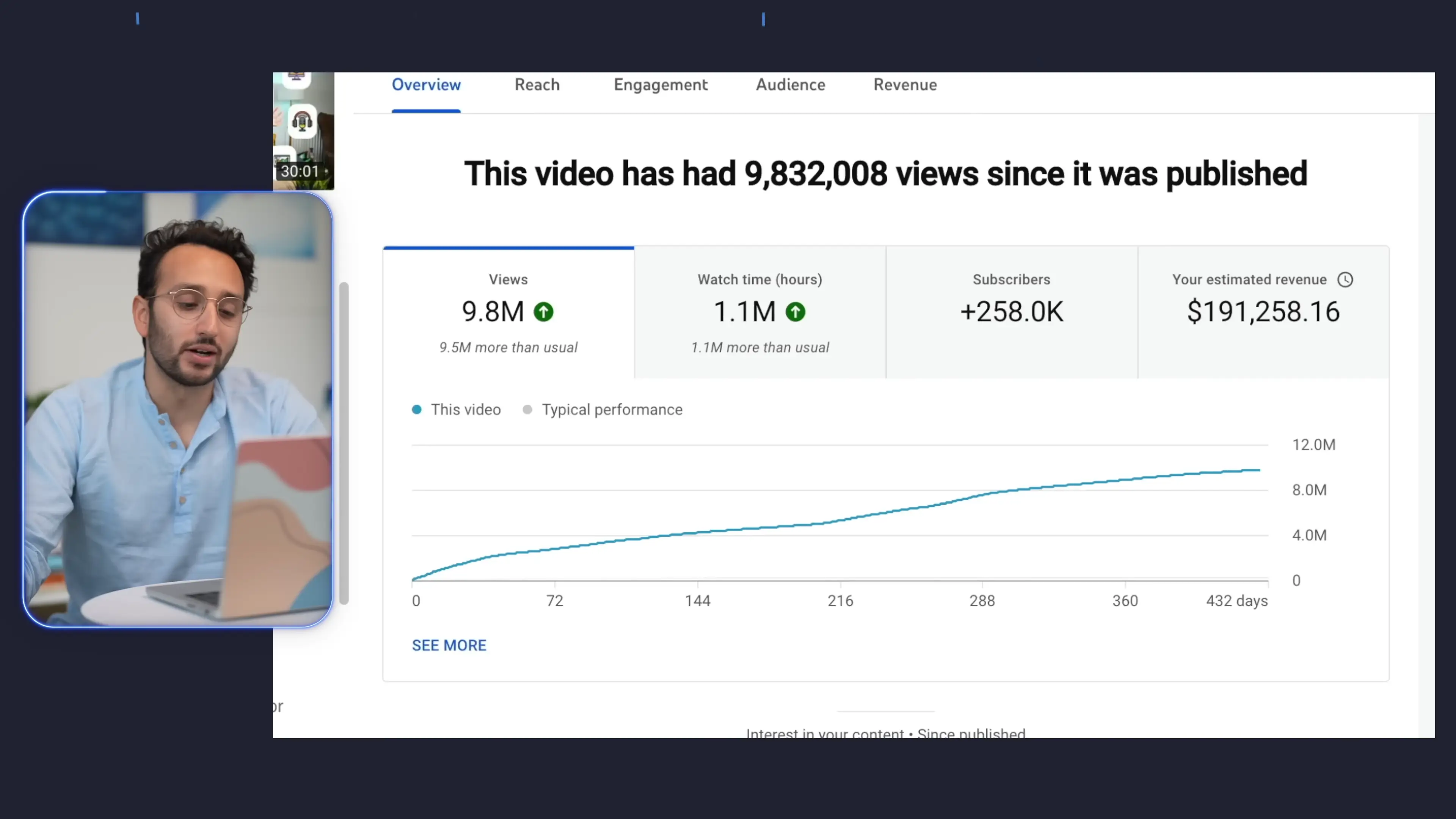Click the clock icon next to estimated revenue
1456x819 pixels.
[x=1346, y=279]
